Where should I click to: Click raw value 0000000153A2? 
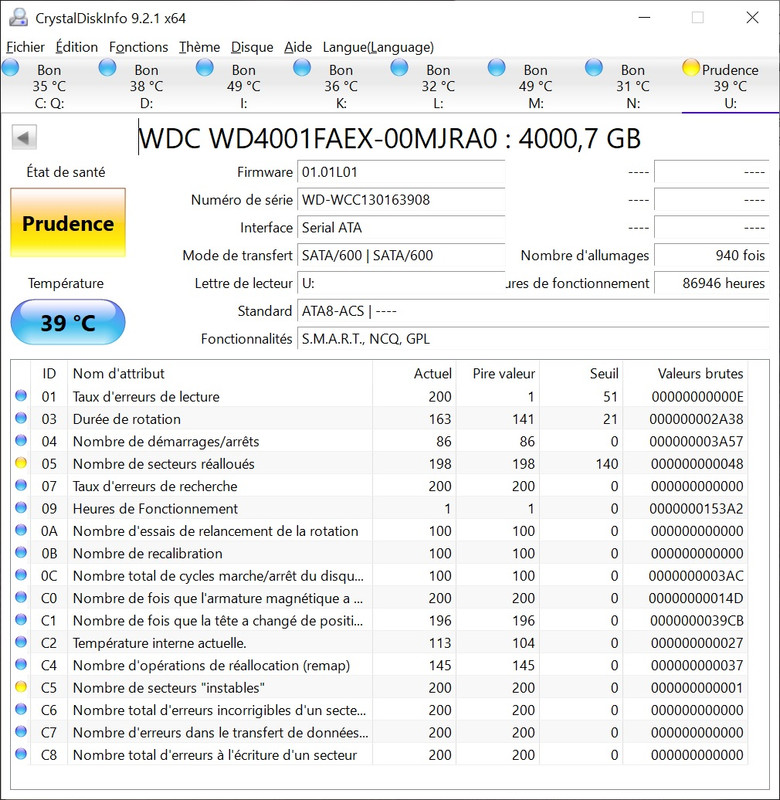[696, 509]
